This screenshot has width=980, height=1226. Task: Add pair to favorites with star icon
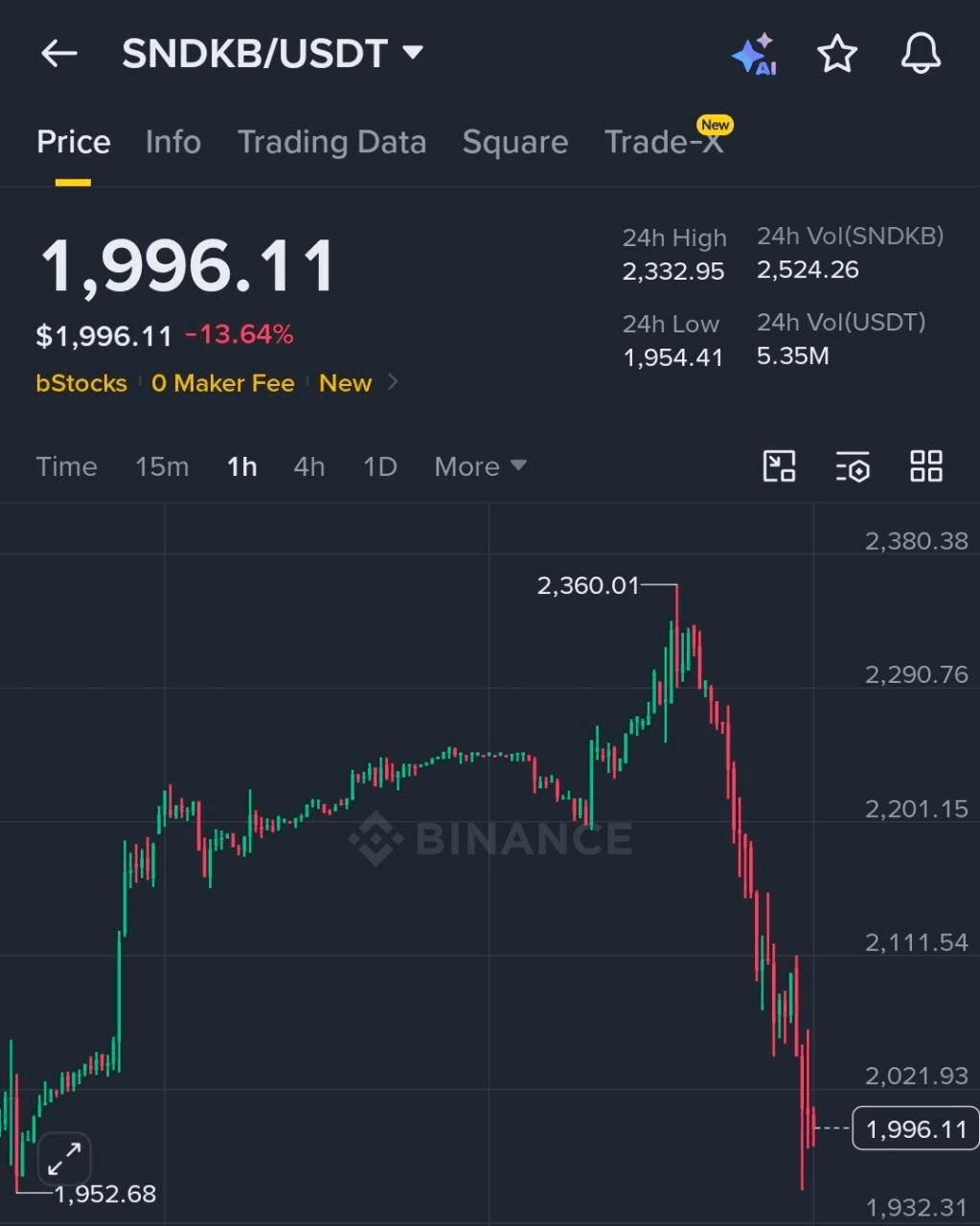click(x=836, y=54)
